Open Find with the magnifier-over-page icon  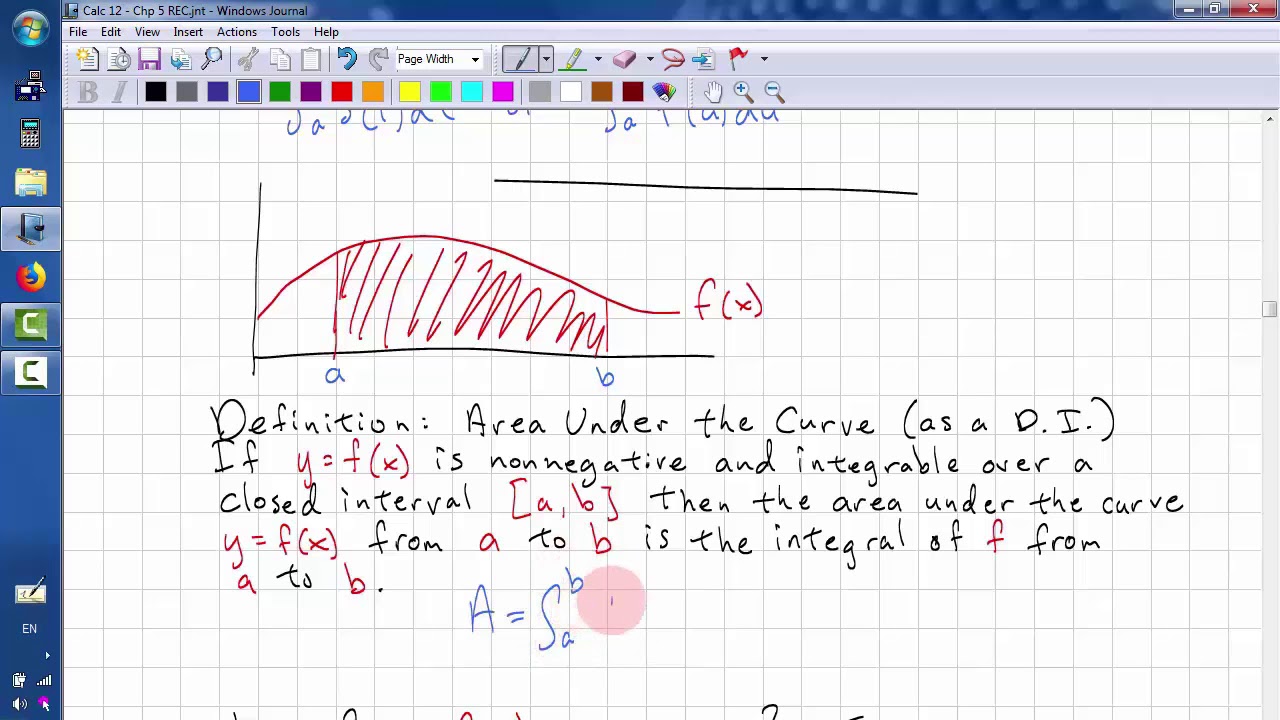point(212,59)
